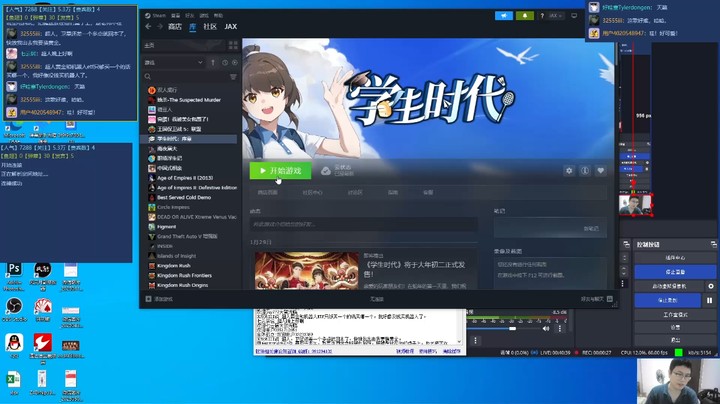The height and width of the screenshot is (404, 720).
Task: Click the cloud status icon beside play button
Action: (x=326, y=171)
